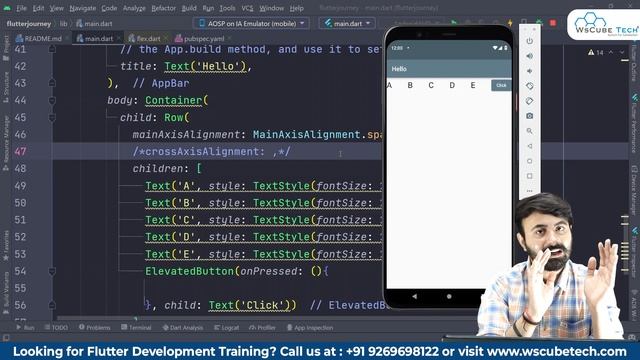Click the emulator volume down icon
This screenshot has width=640, height=360.
tap(529, 71)
